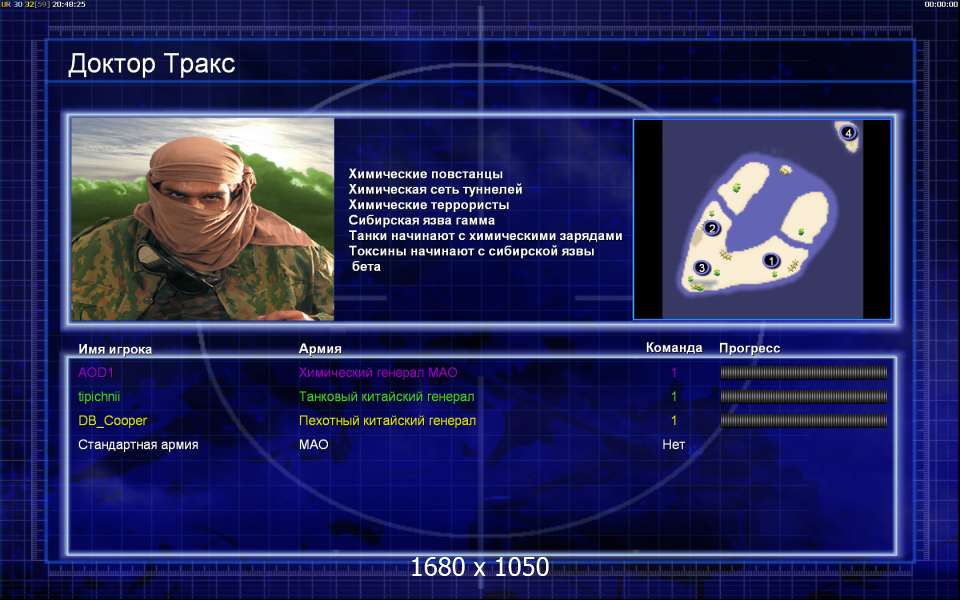Click start position marker 1 on minimap
Viewport: 960px width, 600px height.
coord(771,261)
